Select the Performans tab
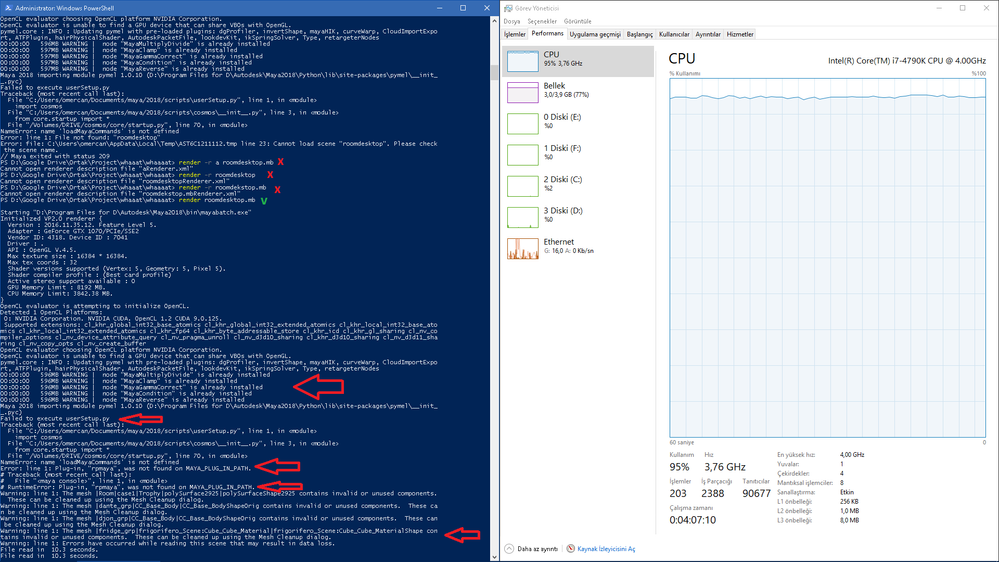The image size is (999, 562). pos(547,34)
